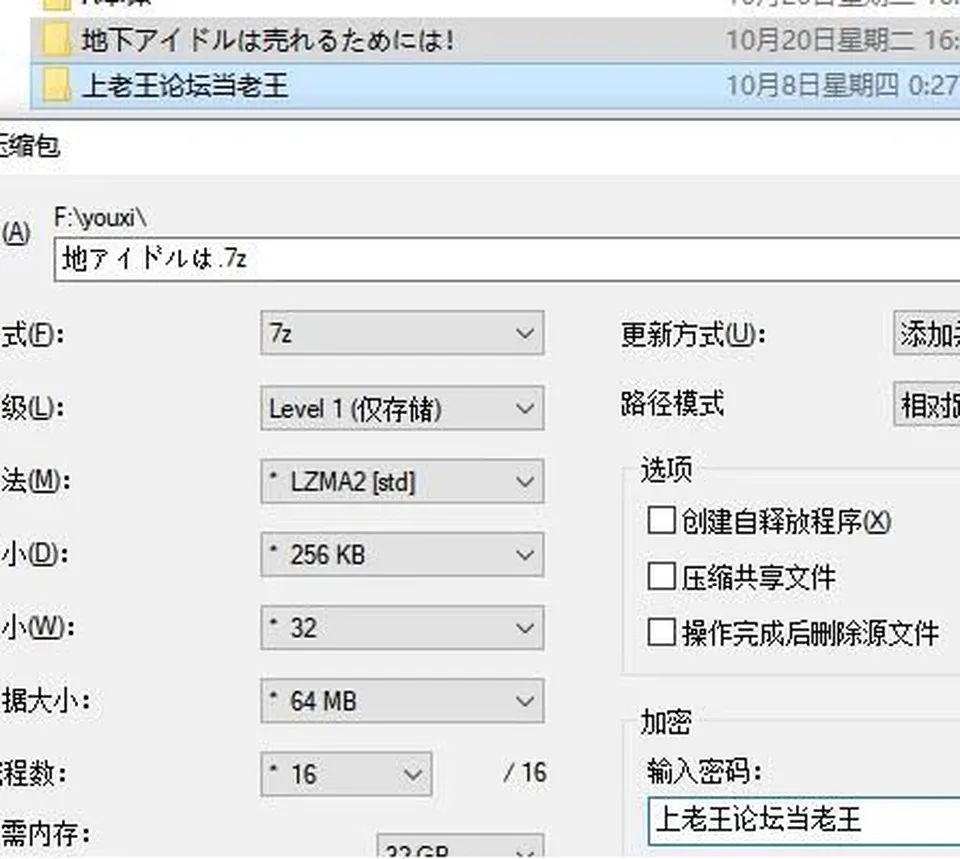960x859 pixels.
Task: Open the thread count dropdown showing 16
Action: pyautogui.click(x=346, y=774)
